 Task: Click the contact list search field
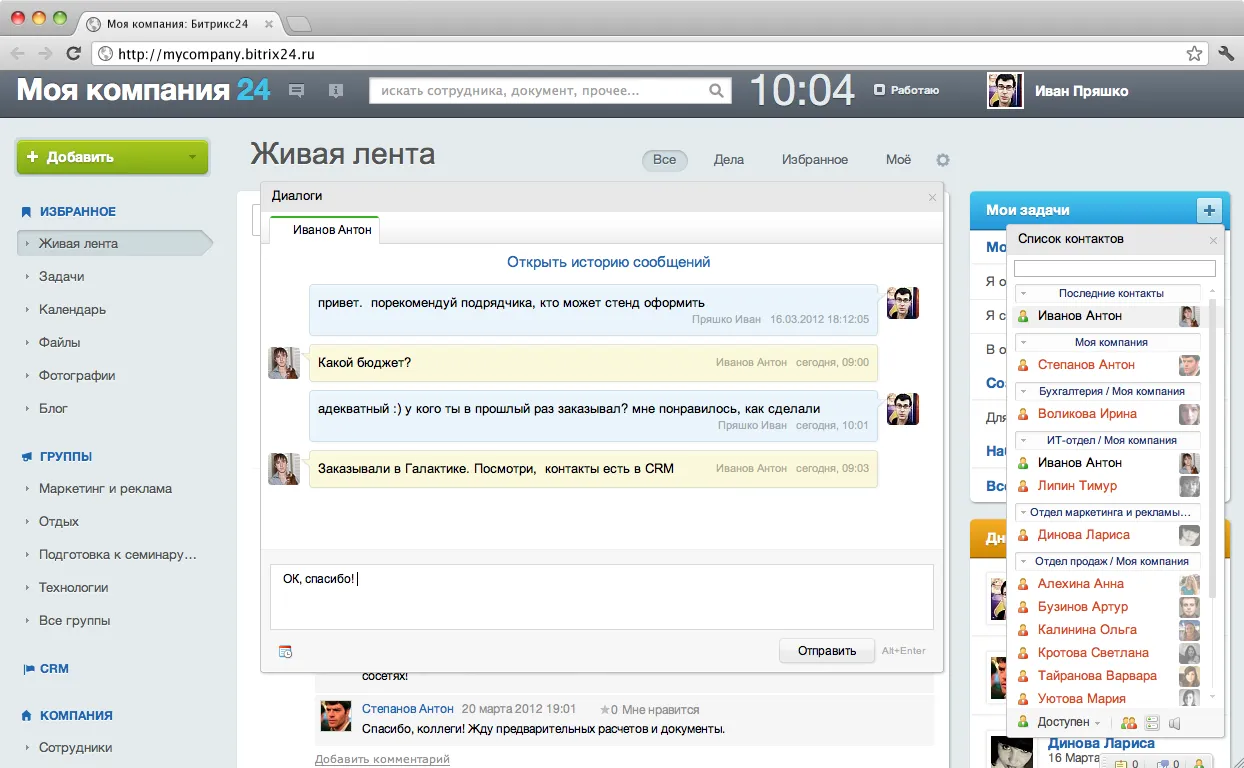(1114, 269)
